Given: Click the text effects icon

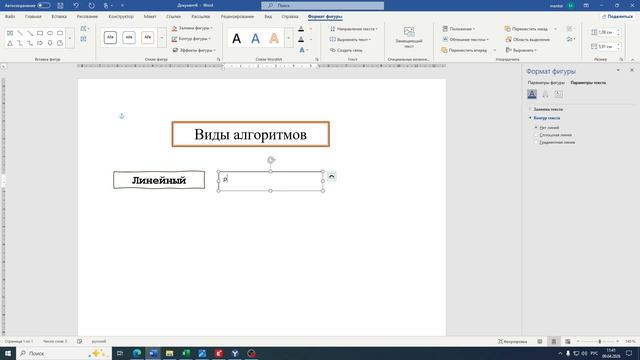Looking at the screenshot, I should point(302,50).
